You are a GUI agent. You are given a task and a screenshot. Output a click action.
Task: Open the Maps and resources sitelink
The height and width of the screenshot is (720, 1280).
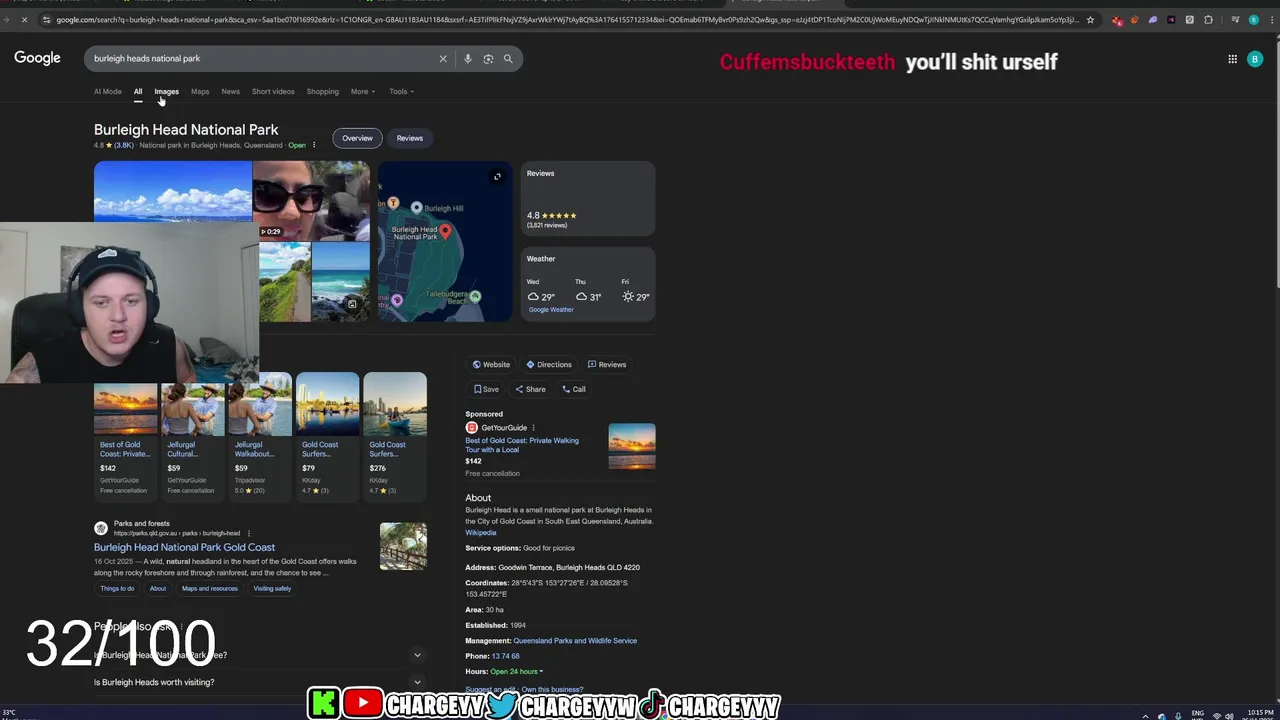(x=210, y=589)
